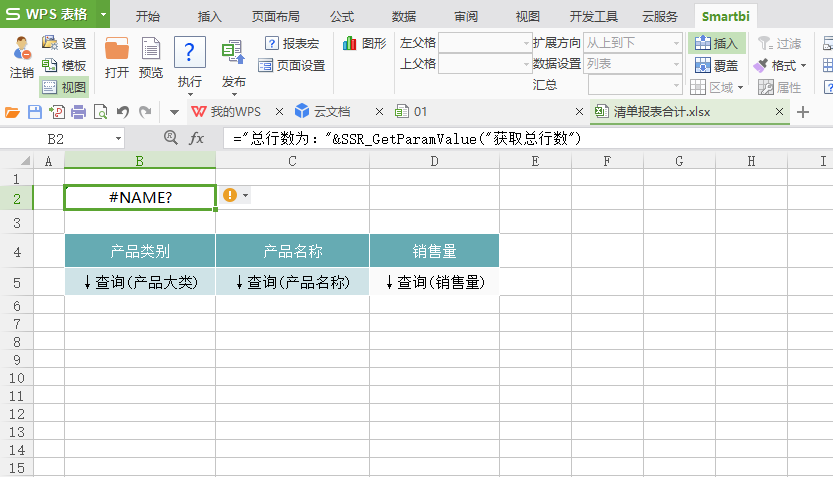The width and height of the screenshot is (833, 477).
Task: Click the 属性 properties button
Action: pyautogui.click(x=779, y=87)
